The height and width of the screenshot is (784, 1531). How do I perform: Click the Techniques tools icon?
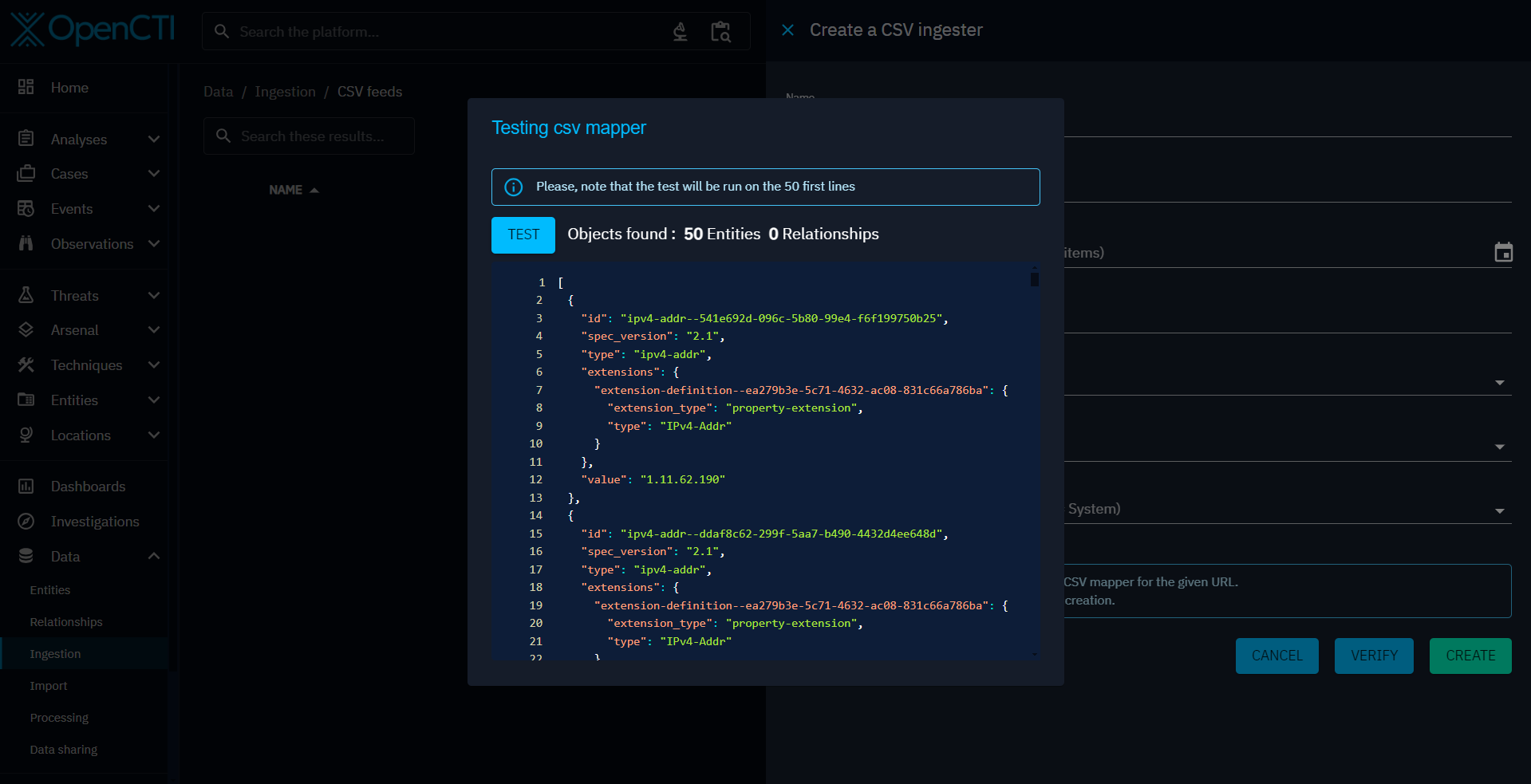(26, 364)
